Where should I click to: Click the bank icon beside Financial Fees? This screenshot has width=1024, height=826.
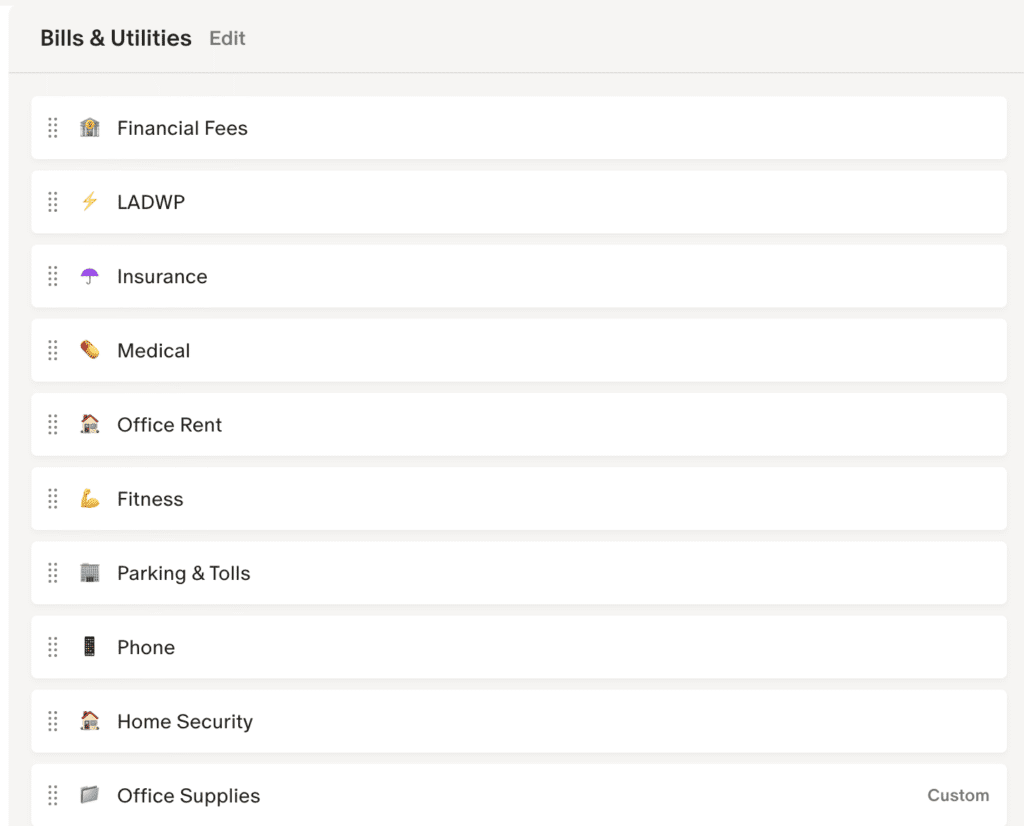click(90, 128)
